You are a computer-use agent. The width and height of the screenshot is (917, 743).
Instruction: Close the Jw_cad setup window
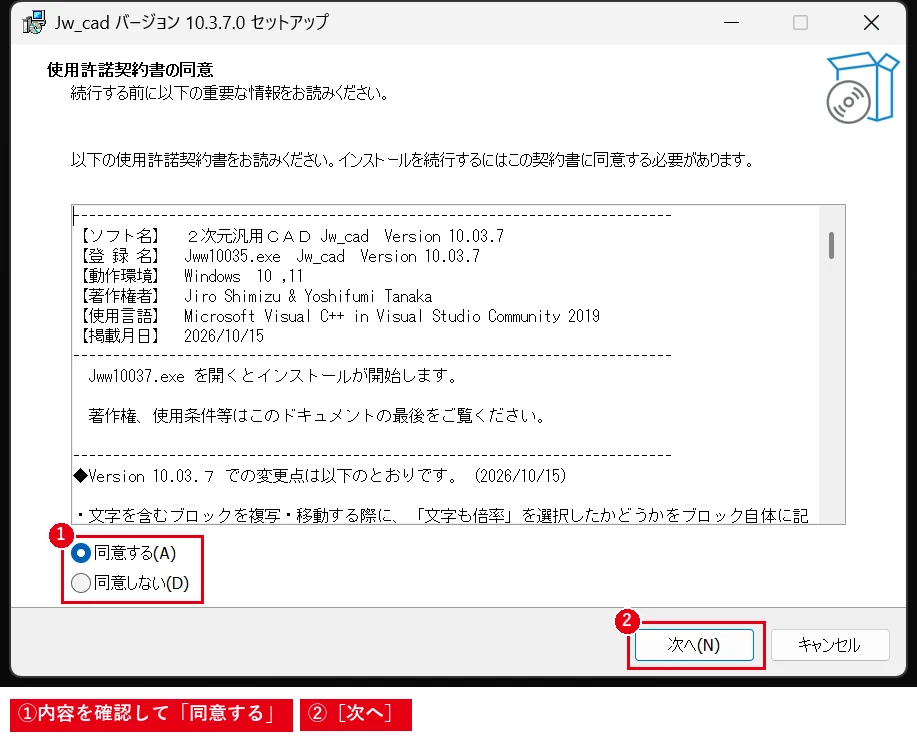tap(871, 23)
